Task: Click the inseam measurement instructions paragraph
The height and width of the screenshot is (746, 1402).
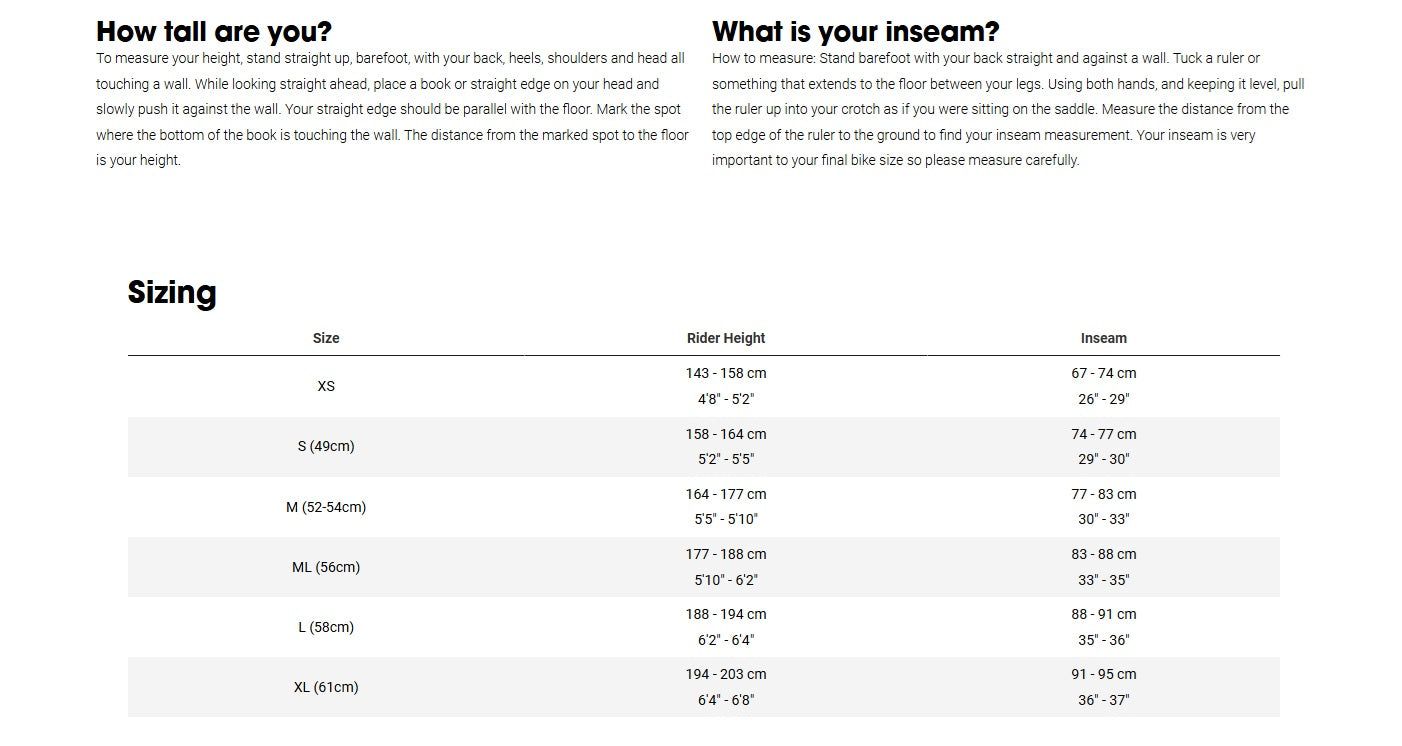Action: pyautogui.click(x=1008, y=109)
